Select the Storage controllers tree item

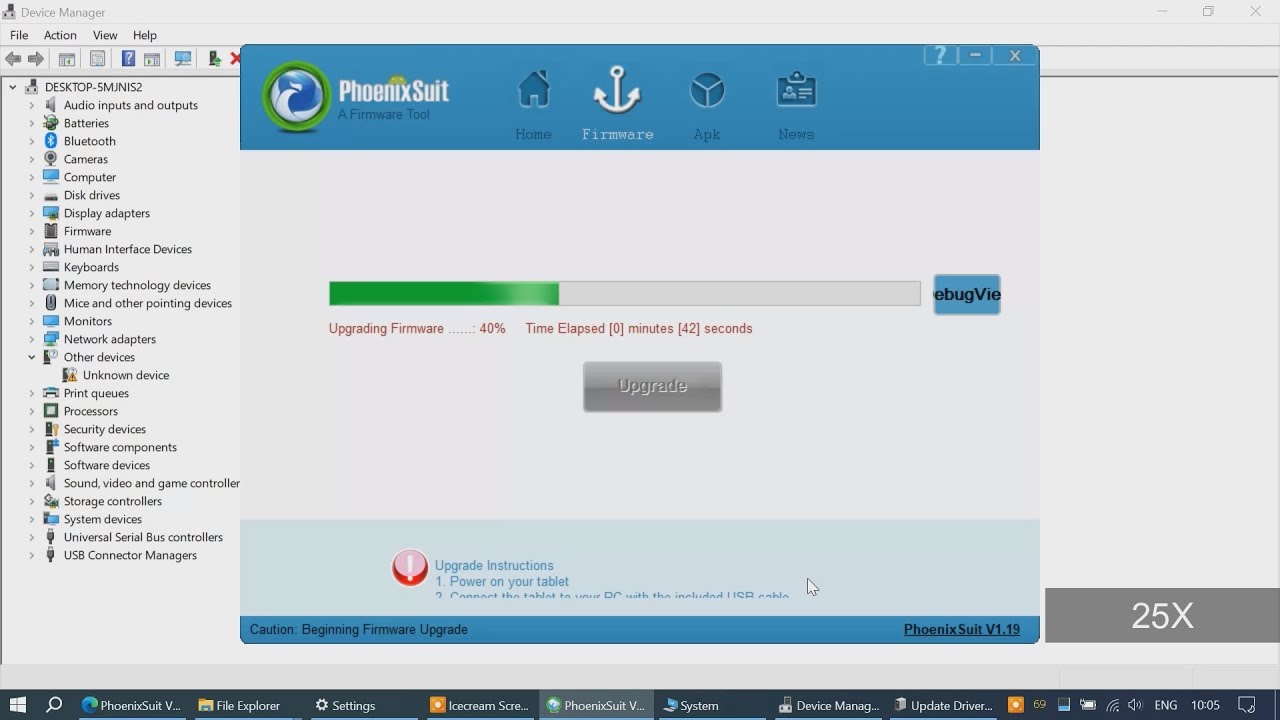tap(112, 501)
